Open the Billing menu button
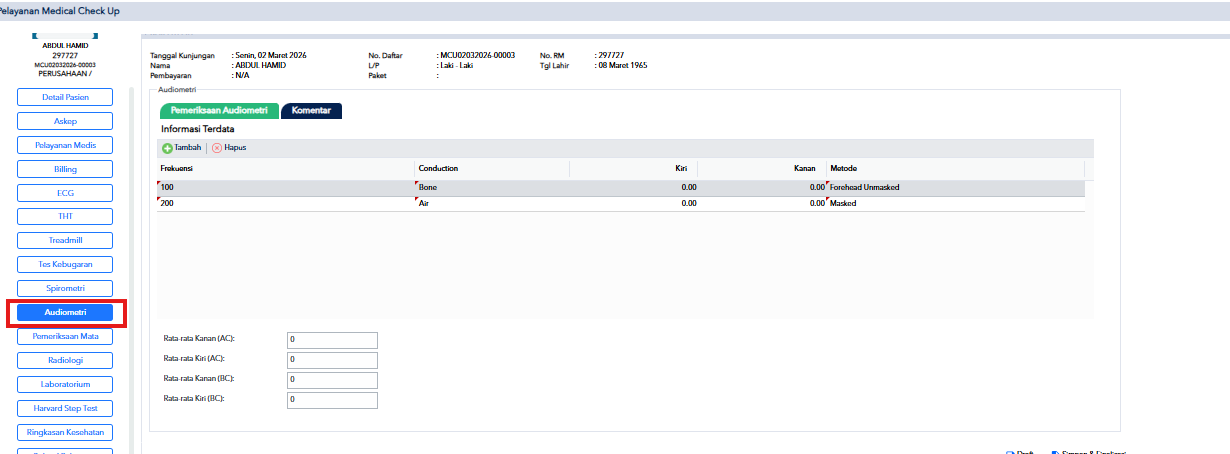Screen dimensions: 1230x454 pyautogui.click(x=65, y=169)
